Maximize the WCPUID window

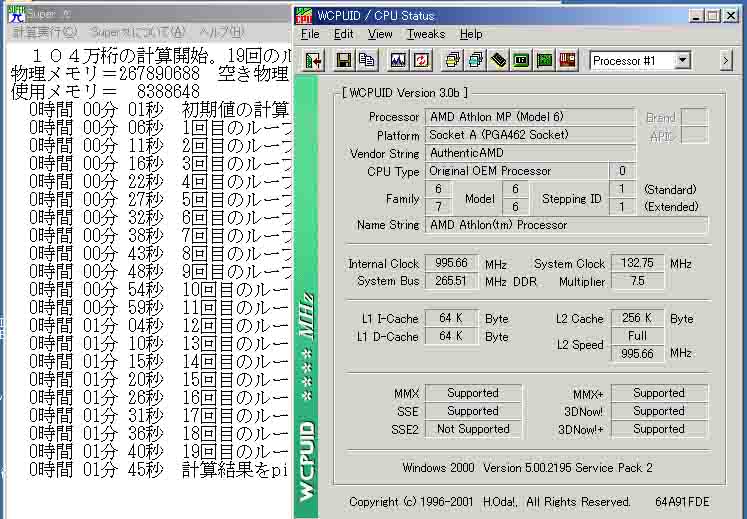tap(713, 16)
